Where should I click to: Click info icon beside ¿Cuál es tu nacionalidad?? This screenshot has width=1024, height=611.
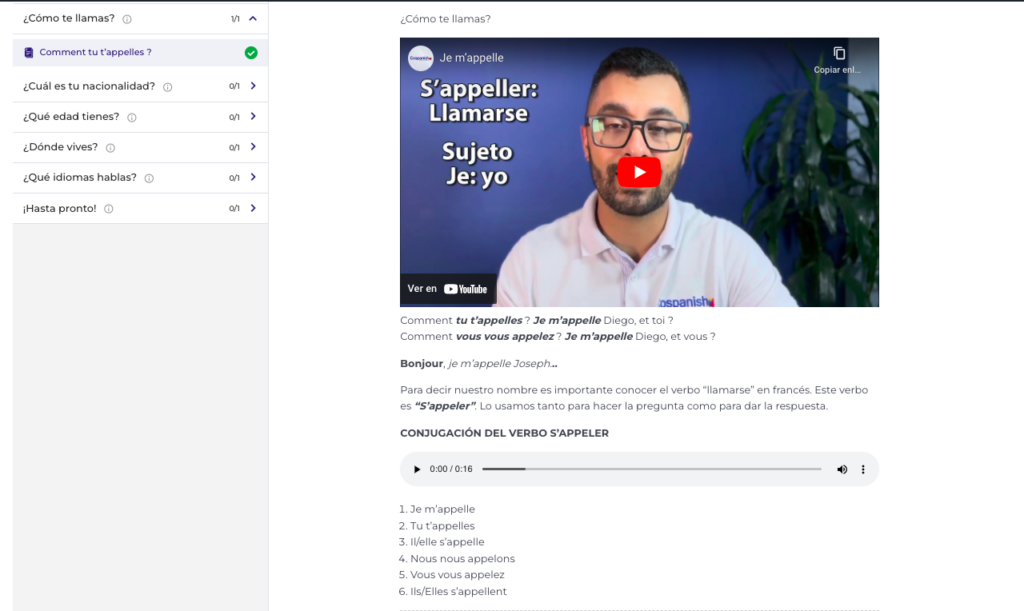[168, 87]
